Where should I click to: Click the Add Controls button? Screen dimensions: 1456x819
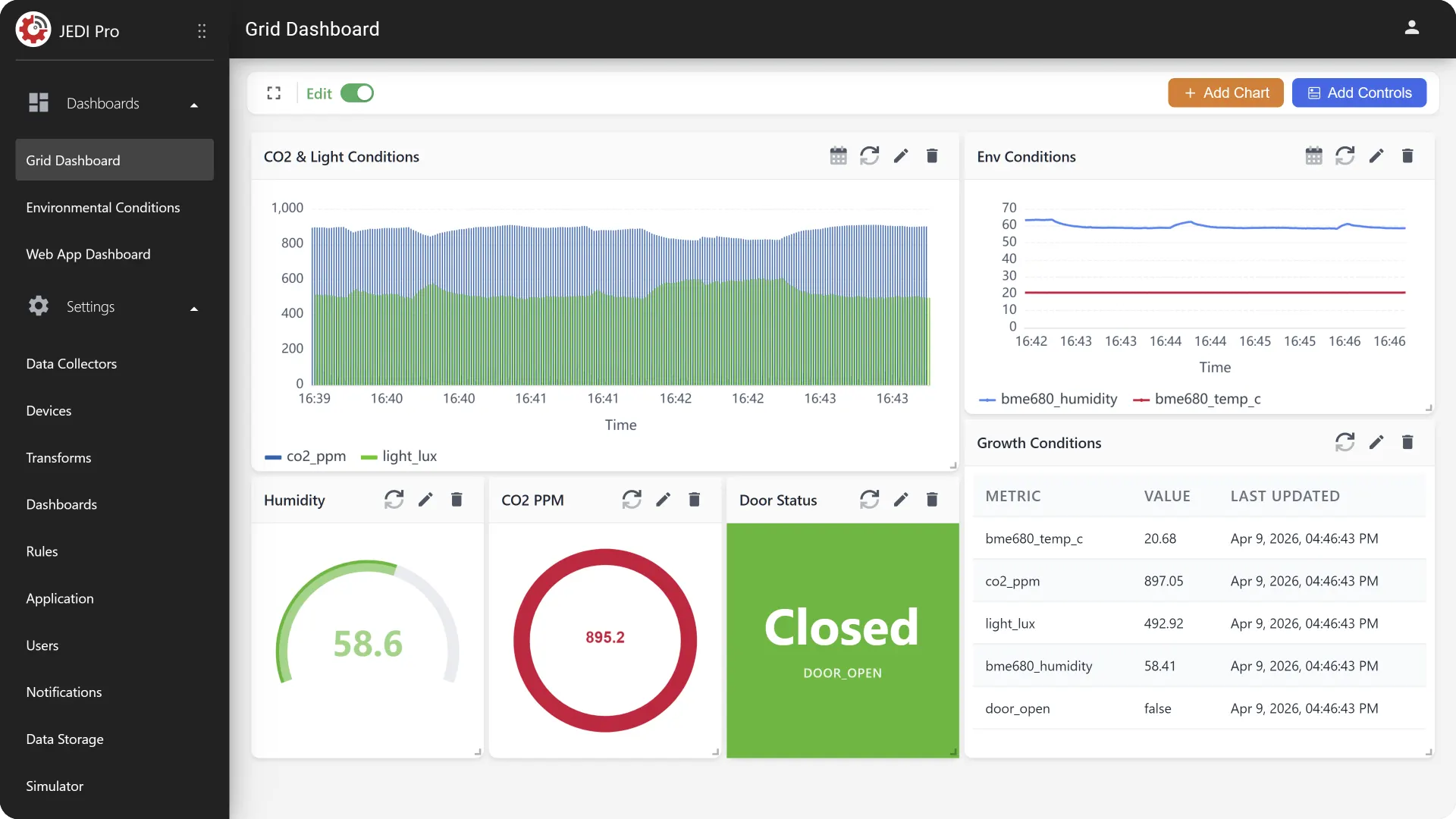pos(1359,93)
